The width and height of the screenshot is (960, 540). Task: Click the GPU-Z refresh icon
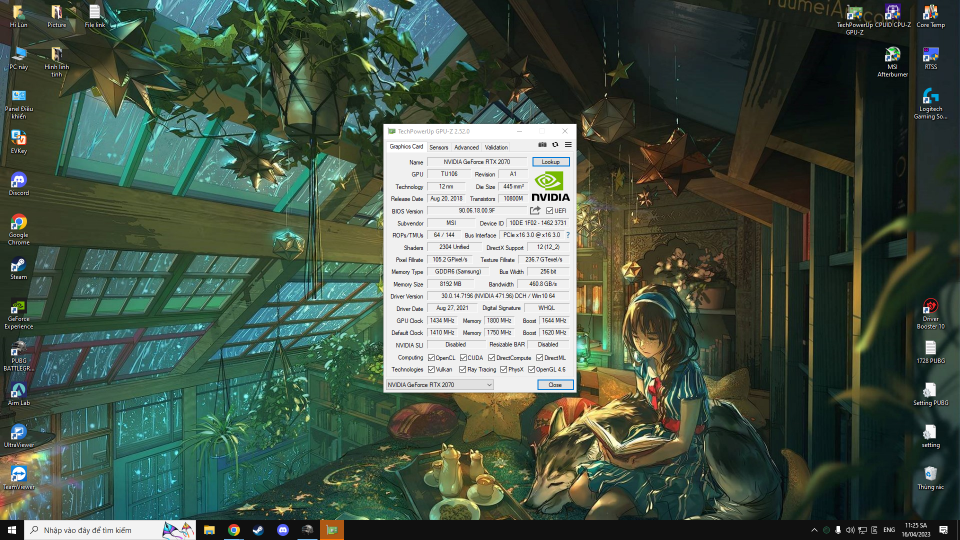[555, 145]
